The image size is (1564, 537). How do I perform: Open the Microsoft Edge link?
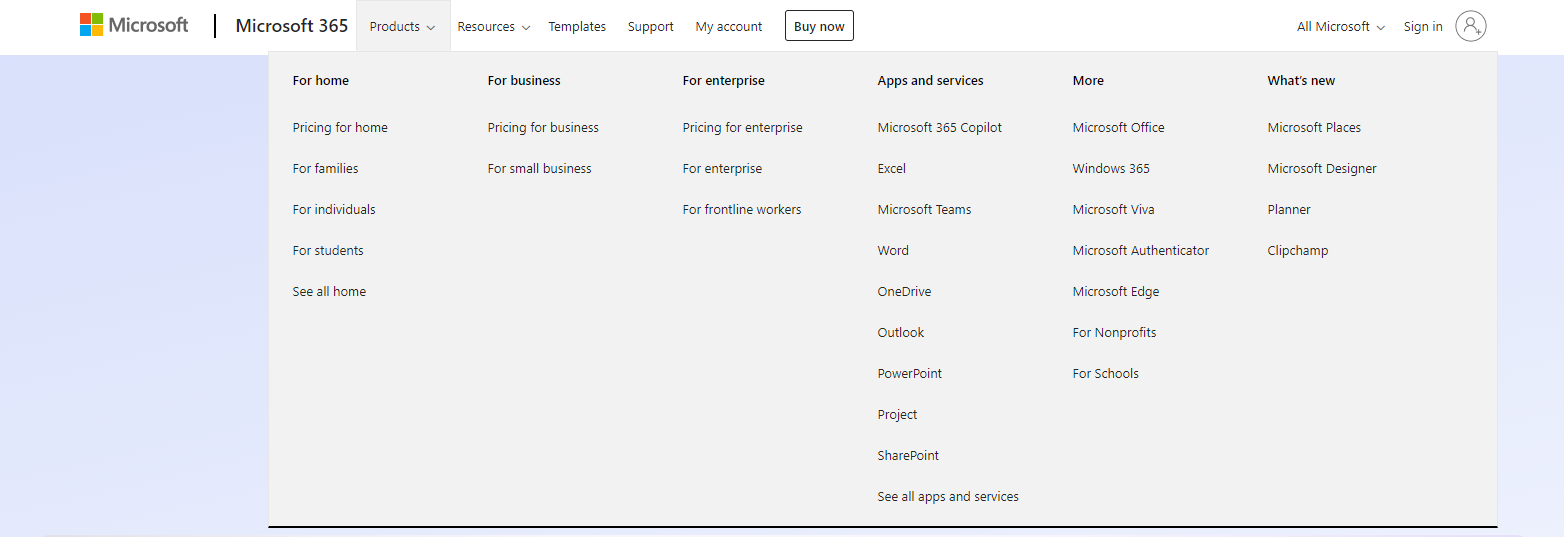1116,292
